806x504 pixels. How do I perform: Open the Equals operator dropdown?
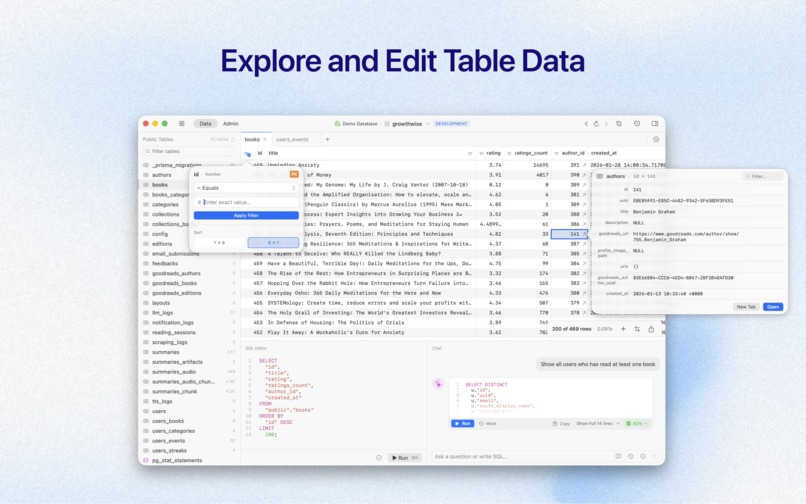[246, 188]
